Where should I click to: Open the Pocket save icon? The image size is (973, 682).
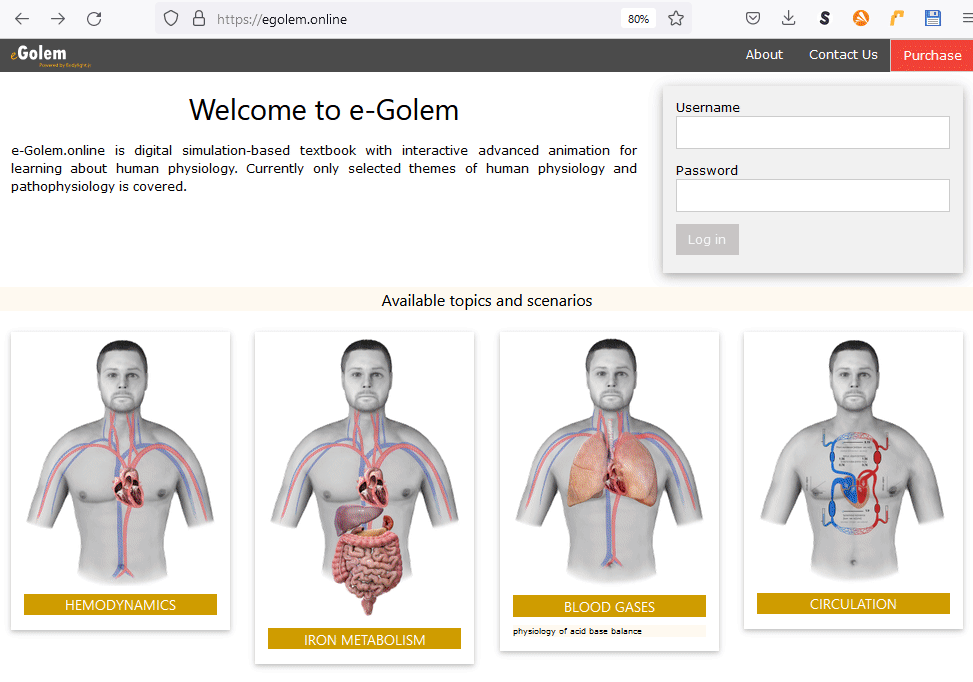753,18
